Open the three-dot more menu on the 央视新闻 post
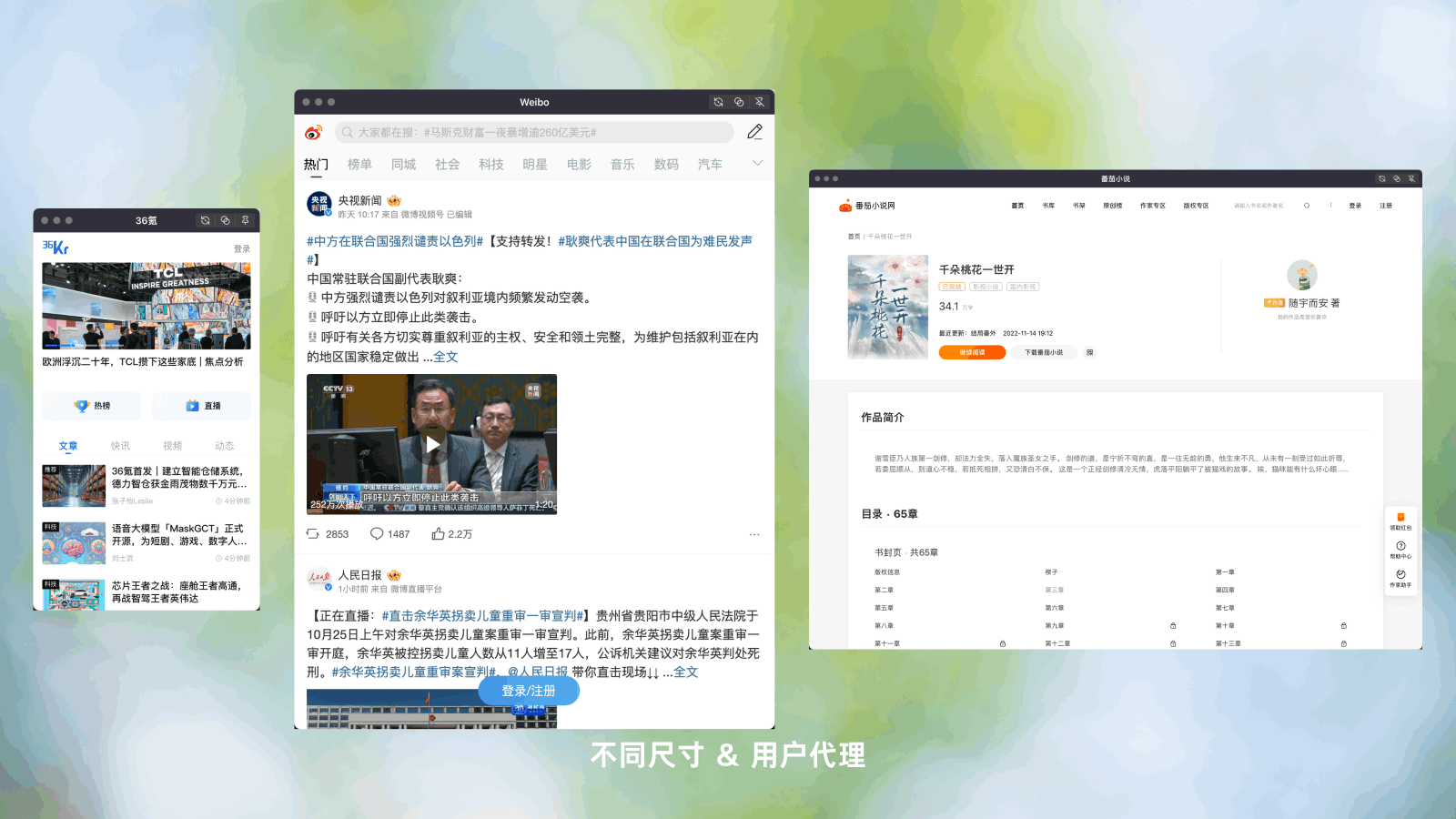The height and width of the screenshot is (819, 1456). [x=754, y=535]
